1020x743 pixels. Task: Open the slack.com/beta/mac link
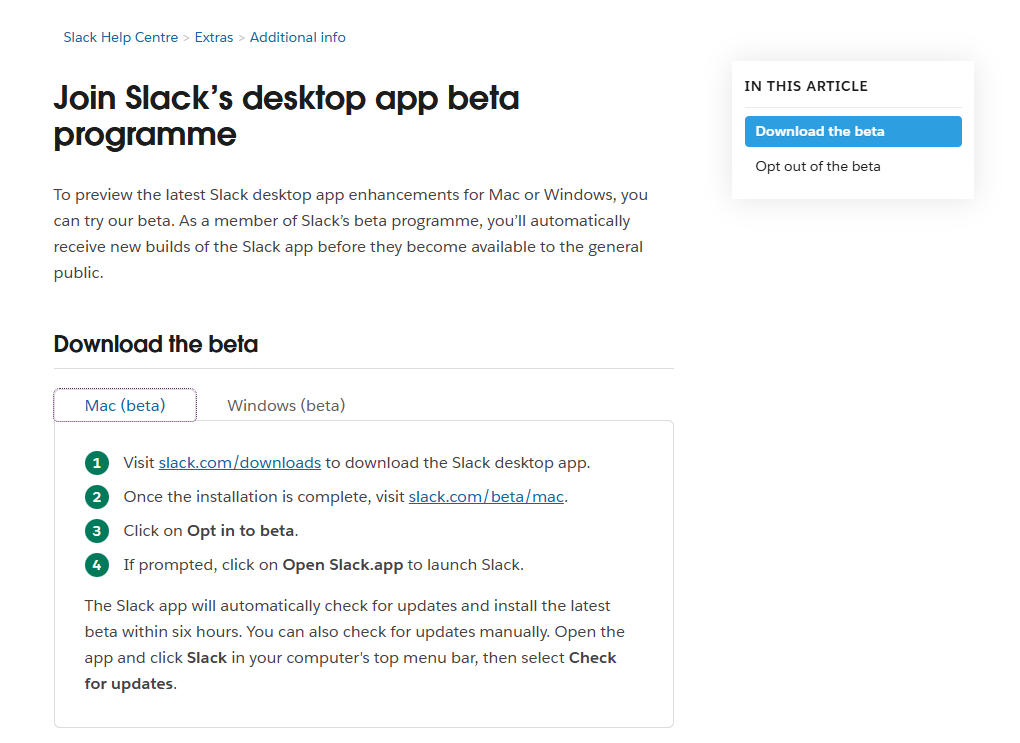(486, 497)
